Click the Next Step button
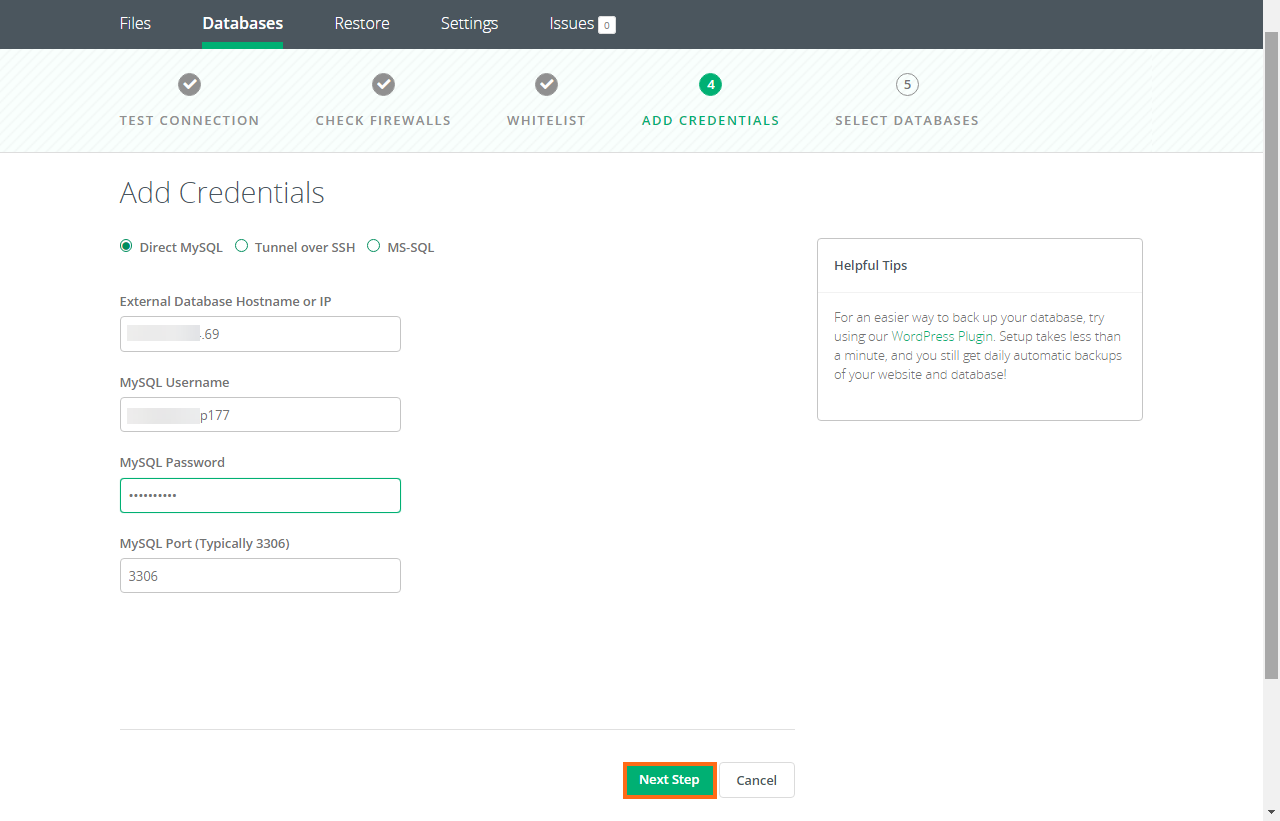This screenshot has height=821, width=1280. click(669, 779)
